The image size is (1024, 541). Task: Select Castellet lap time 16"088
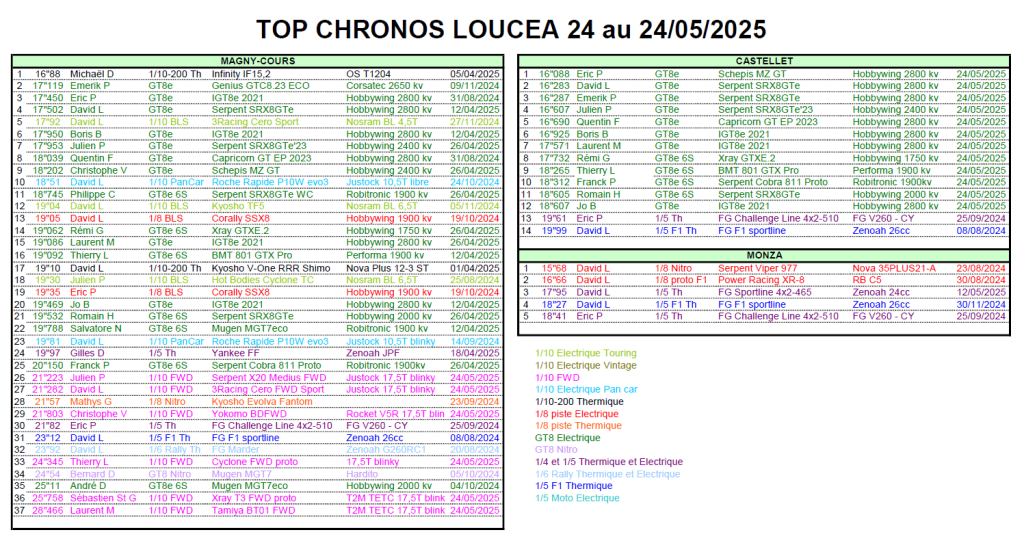click(554, 74)
